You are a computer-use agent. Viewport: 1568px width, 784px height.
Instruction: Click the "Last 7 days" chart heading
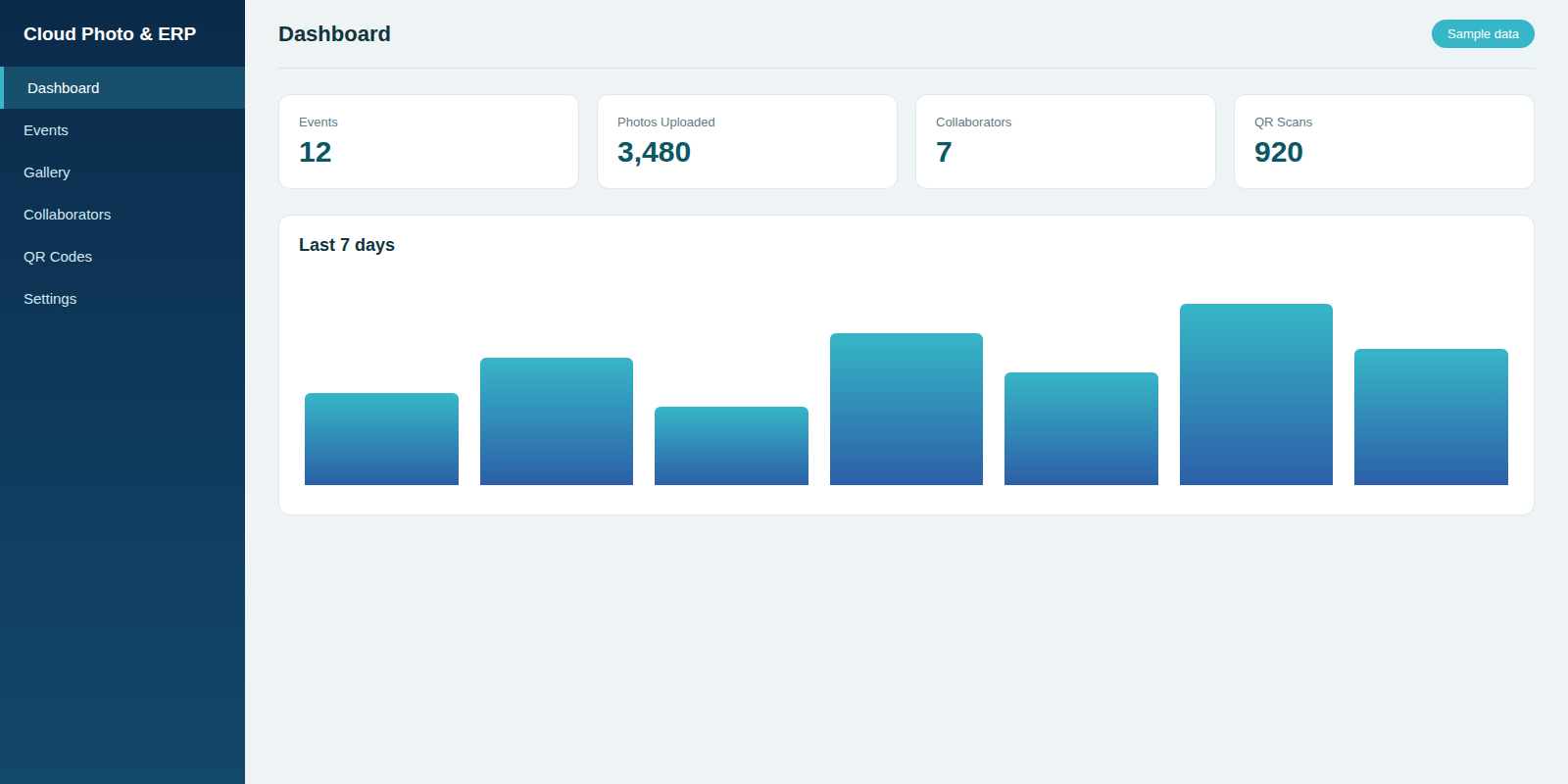(347, 245)
